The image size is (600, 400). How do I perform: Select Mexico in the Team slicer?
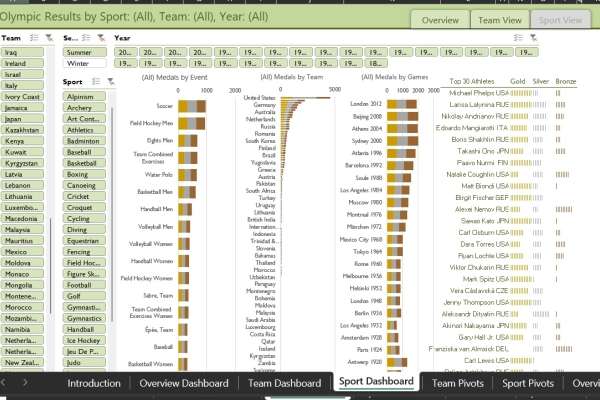22,252
